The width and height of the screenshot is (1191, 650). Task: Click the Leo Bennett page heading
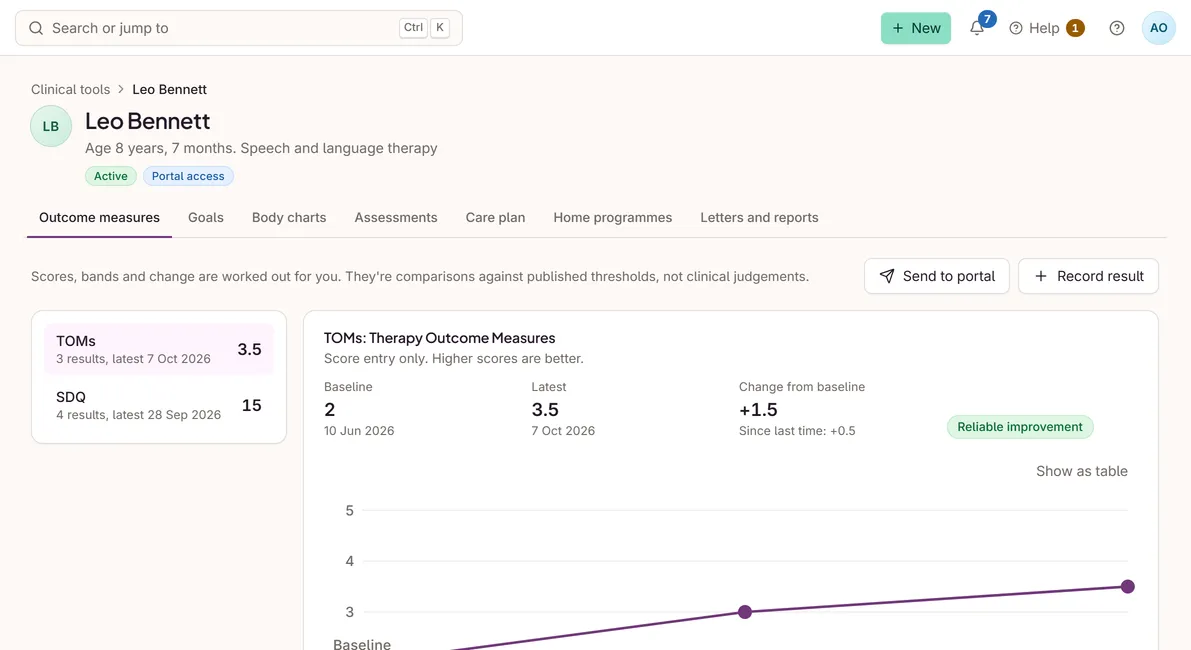[x=147, y=121]
